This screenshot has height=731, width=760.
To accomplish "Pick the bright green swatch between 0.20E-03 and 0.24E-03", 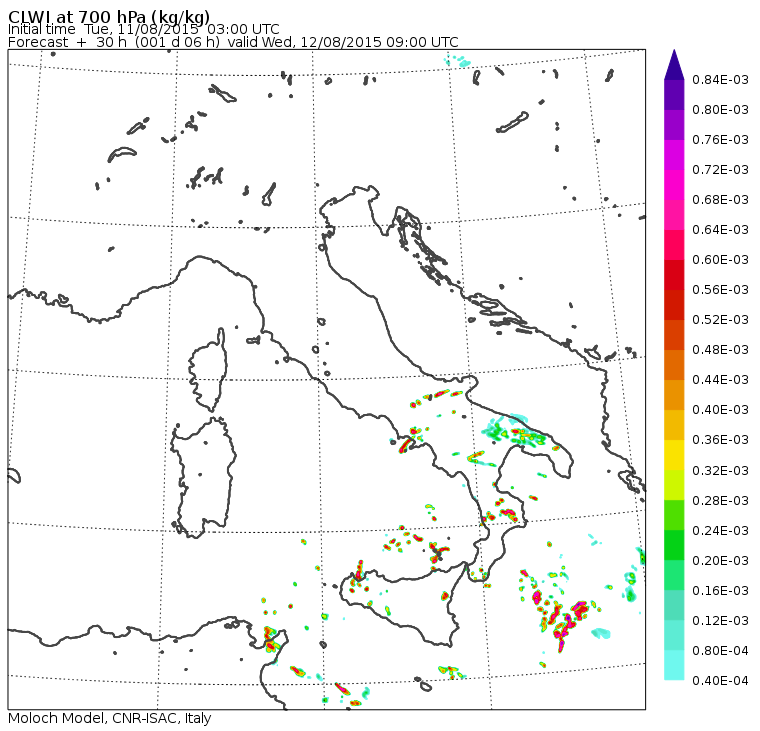I will 674,545.
